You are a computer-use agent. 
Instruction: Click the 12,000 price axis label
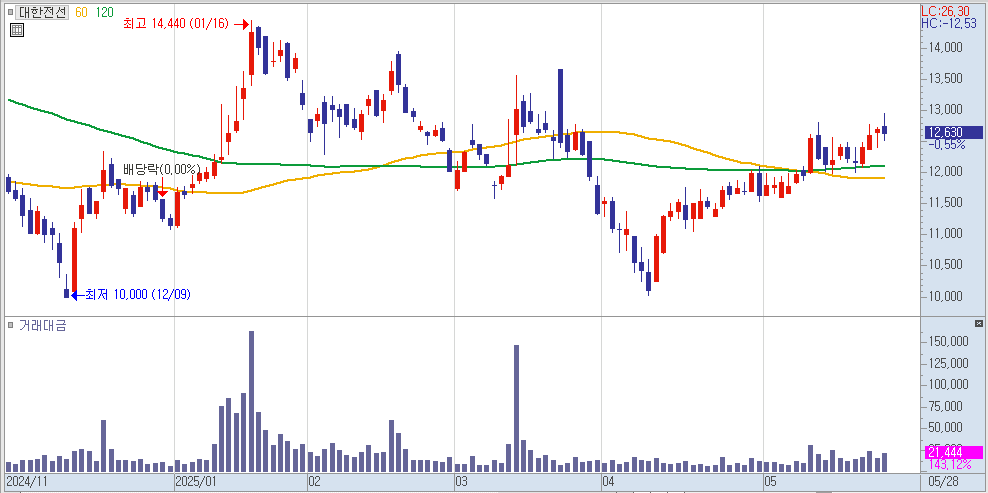point(947,171)
